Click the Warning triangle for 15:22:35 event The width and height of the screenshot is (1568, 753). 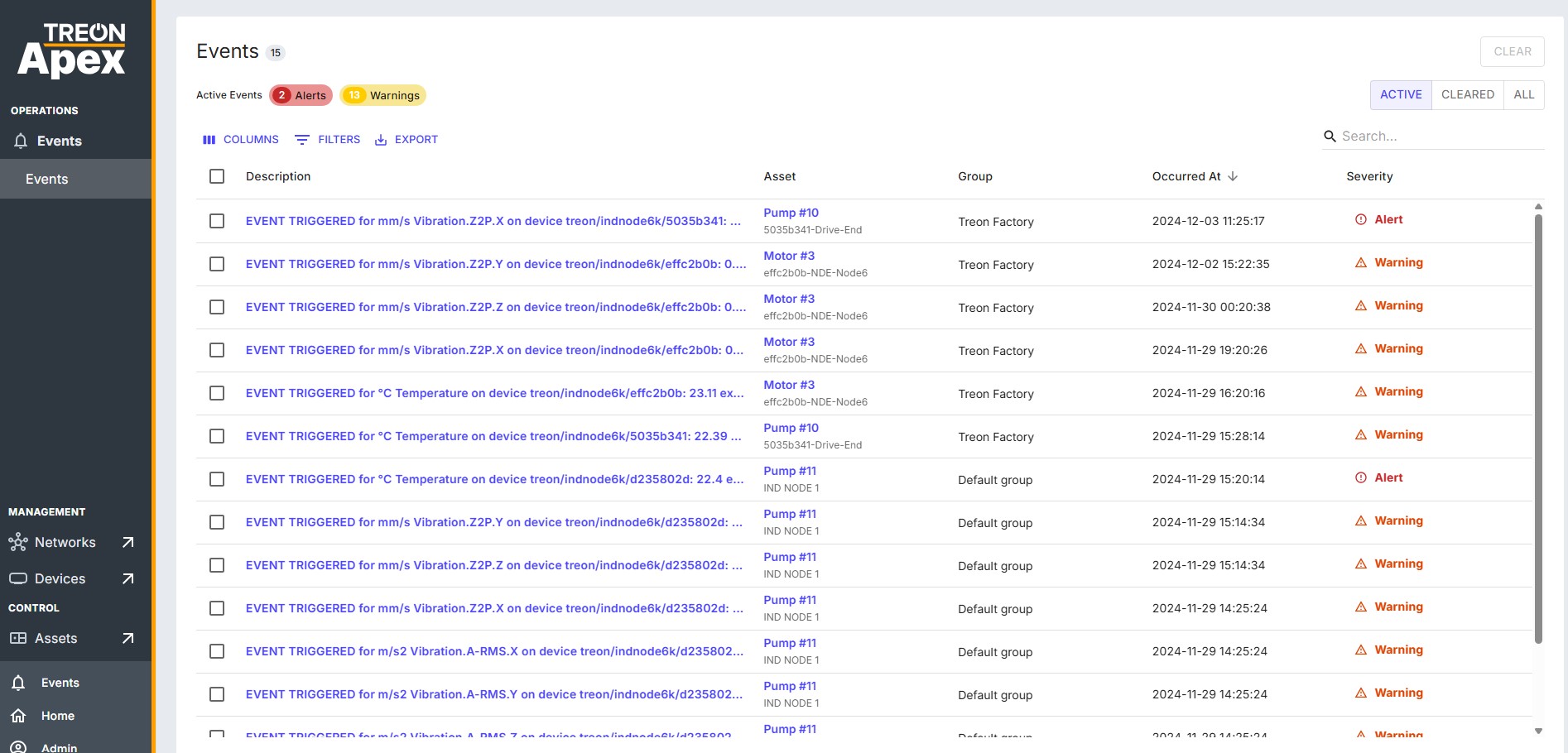coord(1360,263)
